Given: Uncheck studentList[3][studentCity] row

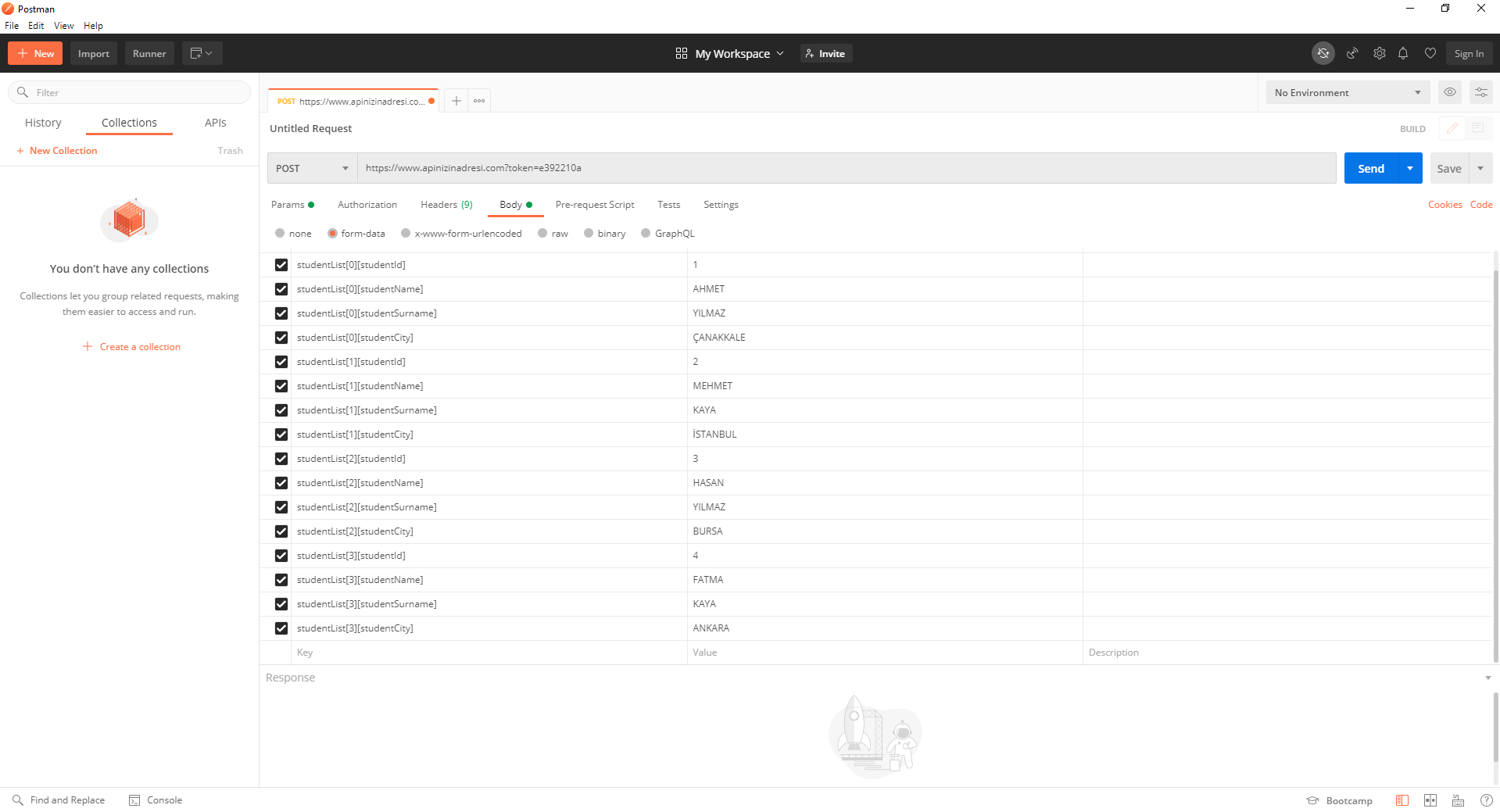Looking at the screenshot, I should coord(281,628).
